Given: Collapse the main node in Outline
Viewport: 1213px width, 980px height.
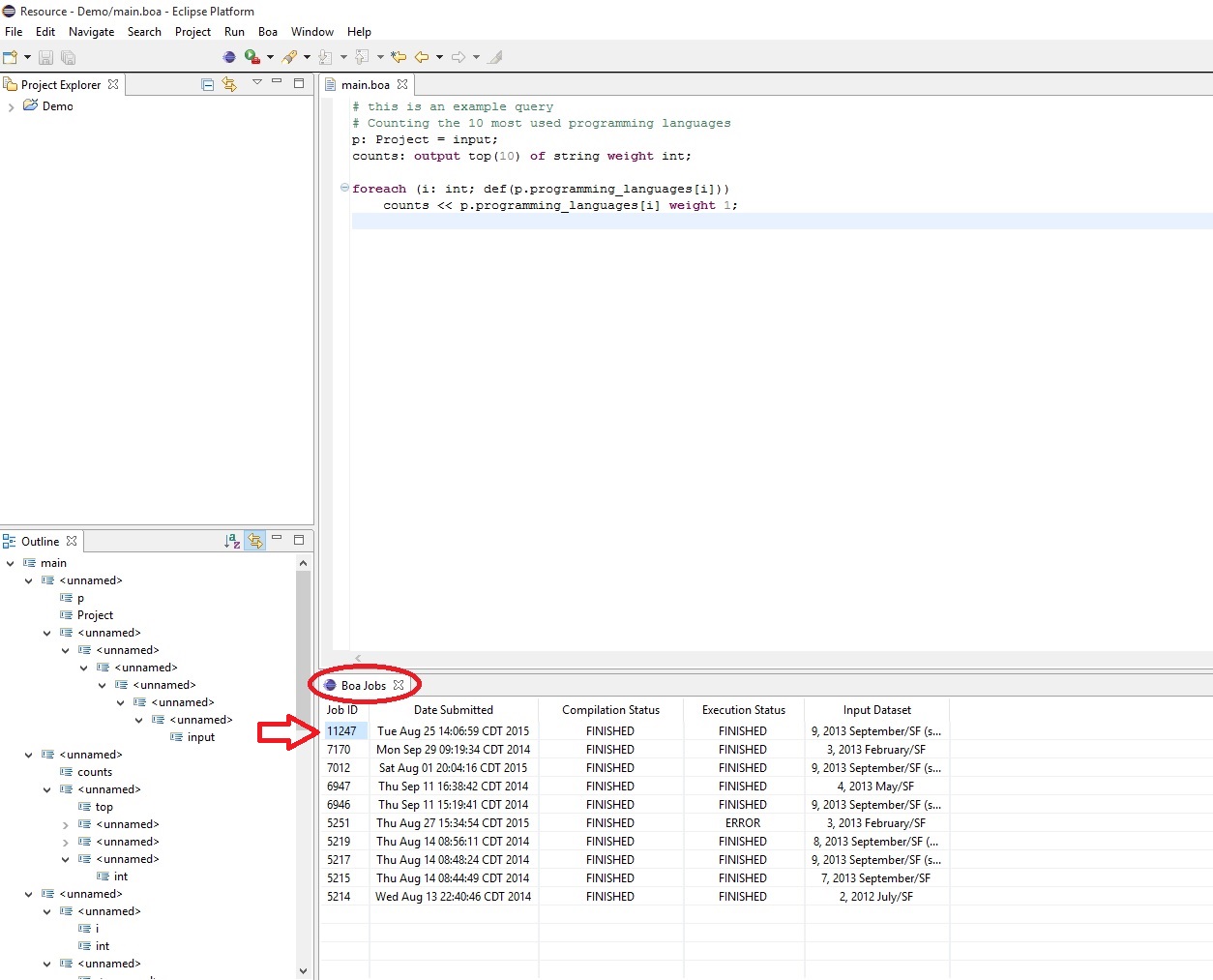Looking at the screenshot, I should coord(11,563).
